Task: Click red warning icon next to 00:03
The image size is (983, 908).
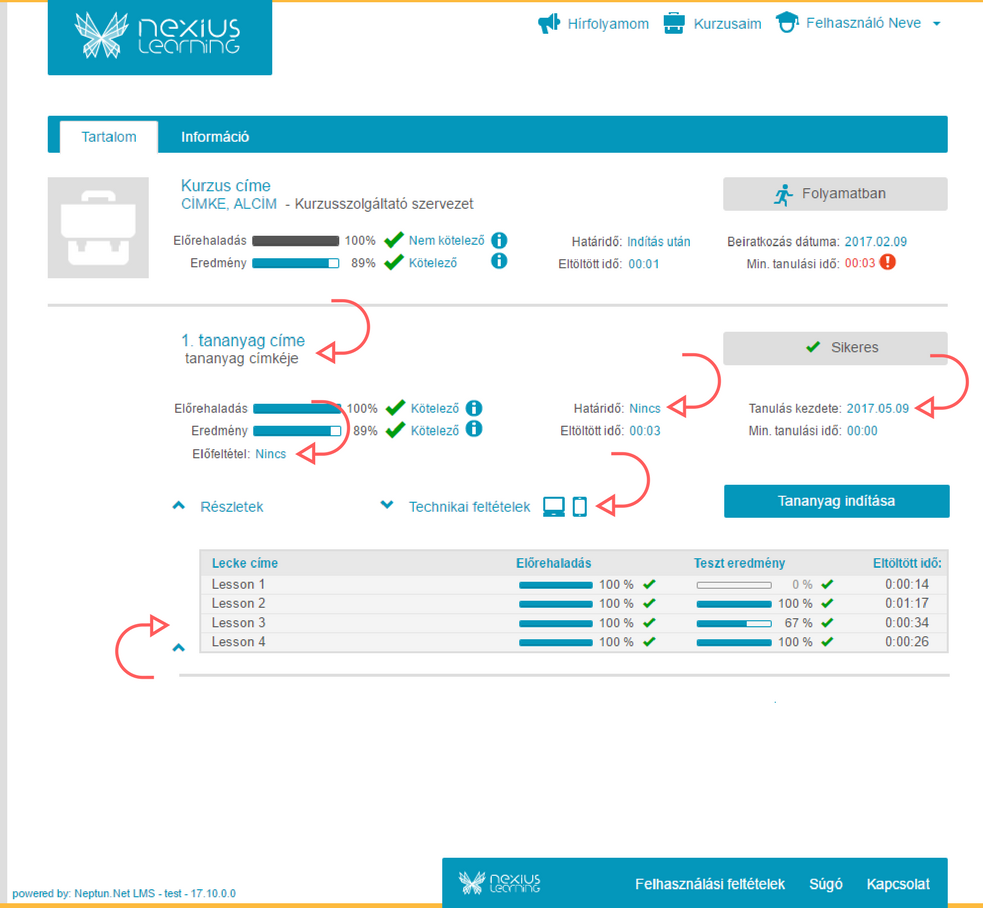Action: tap(887, 263)
